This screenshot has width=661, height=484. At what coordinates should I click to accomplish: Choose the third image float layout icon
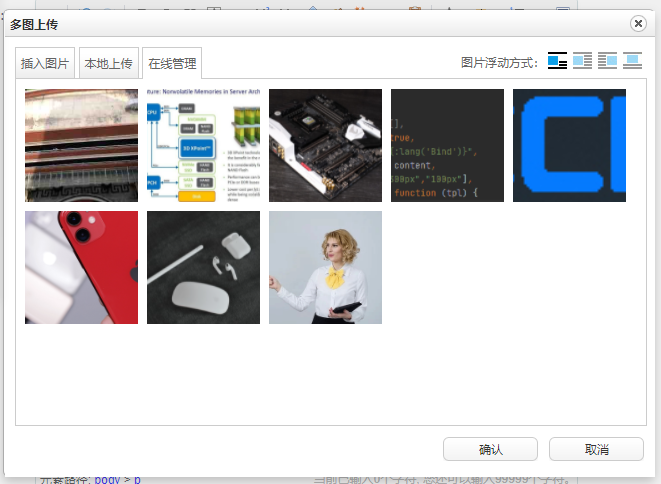pyautogui.click(x=607, y=61)
